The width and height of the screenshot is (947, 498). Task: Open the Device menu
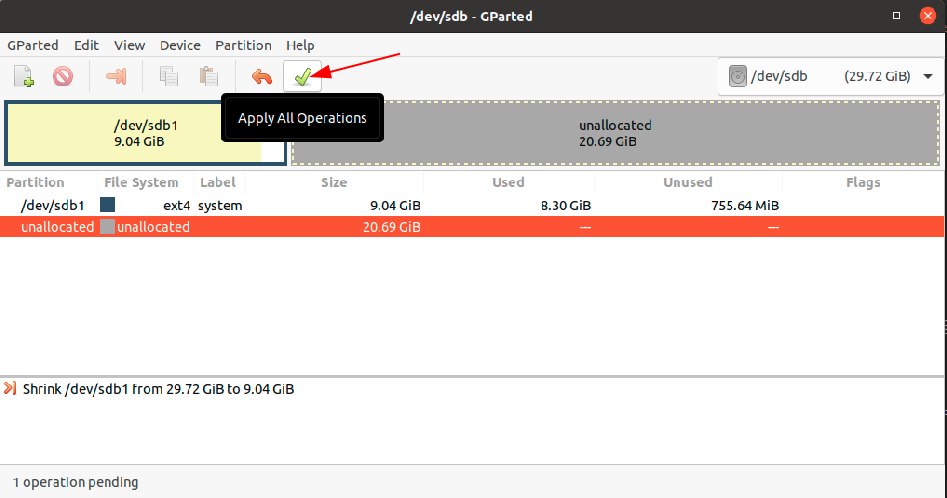tap(180, 45)
